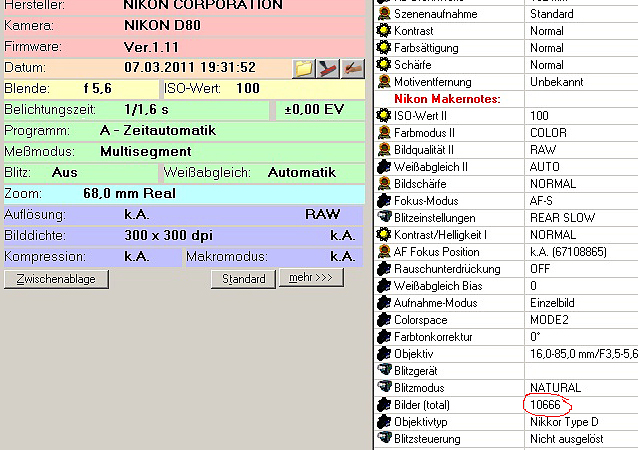
Task: Select the Bilder (total) value 10666
Action: click(545, 405)
